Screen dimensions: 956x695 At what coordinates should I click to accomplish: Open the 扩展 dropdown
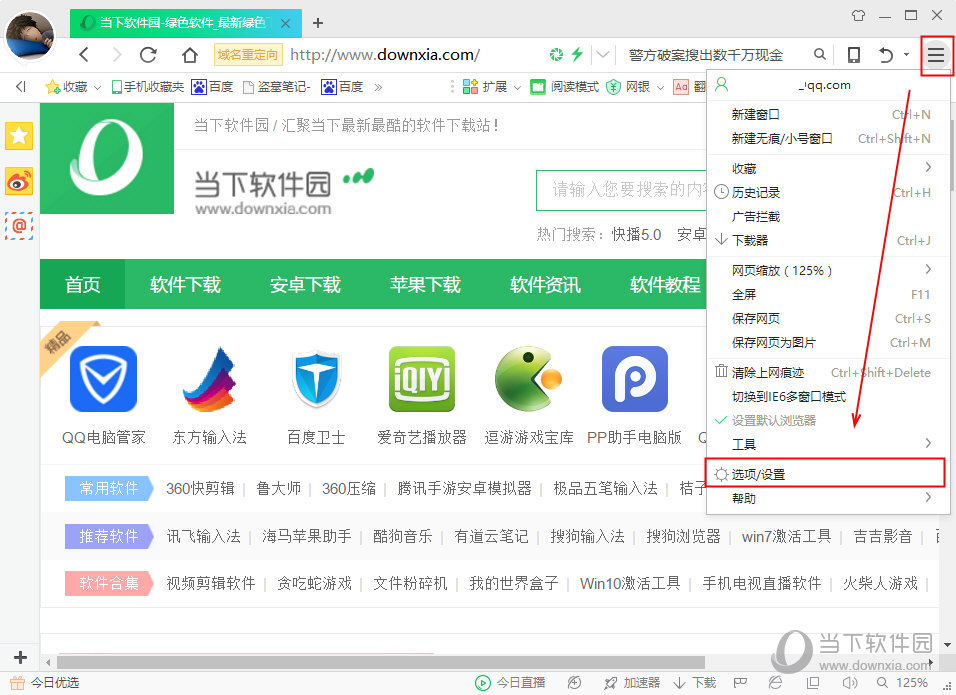click(x=493, y=87)
